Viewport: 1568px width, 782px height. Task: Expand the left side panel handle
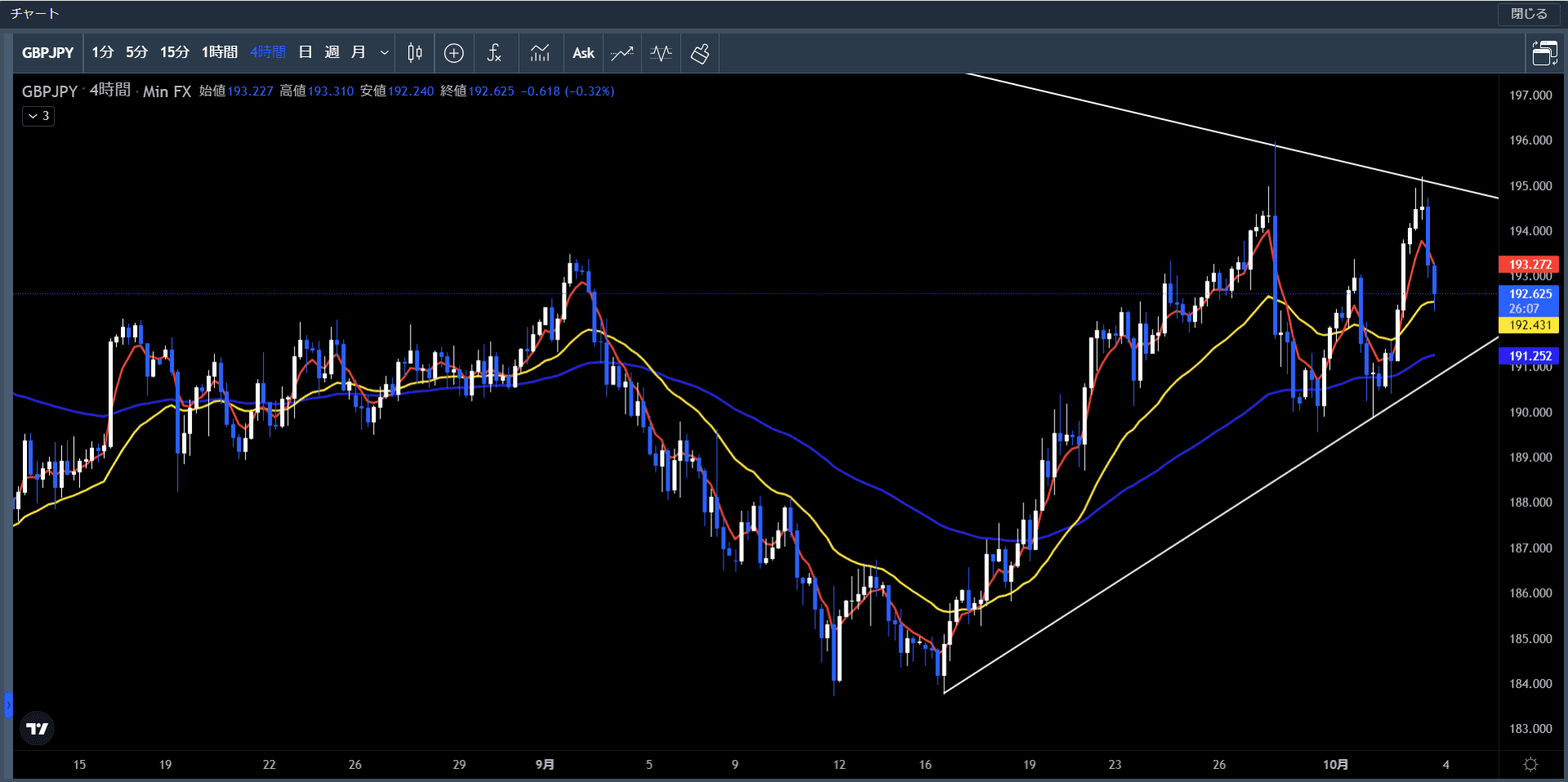pos(8,704)
